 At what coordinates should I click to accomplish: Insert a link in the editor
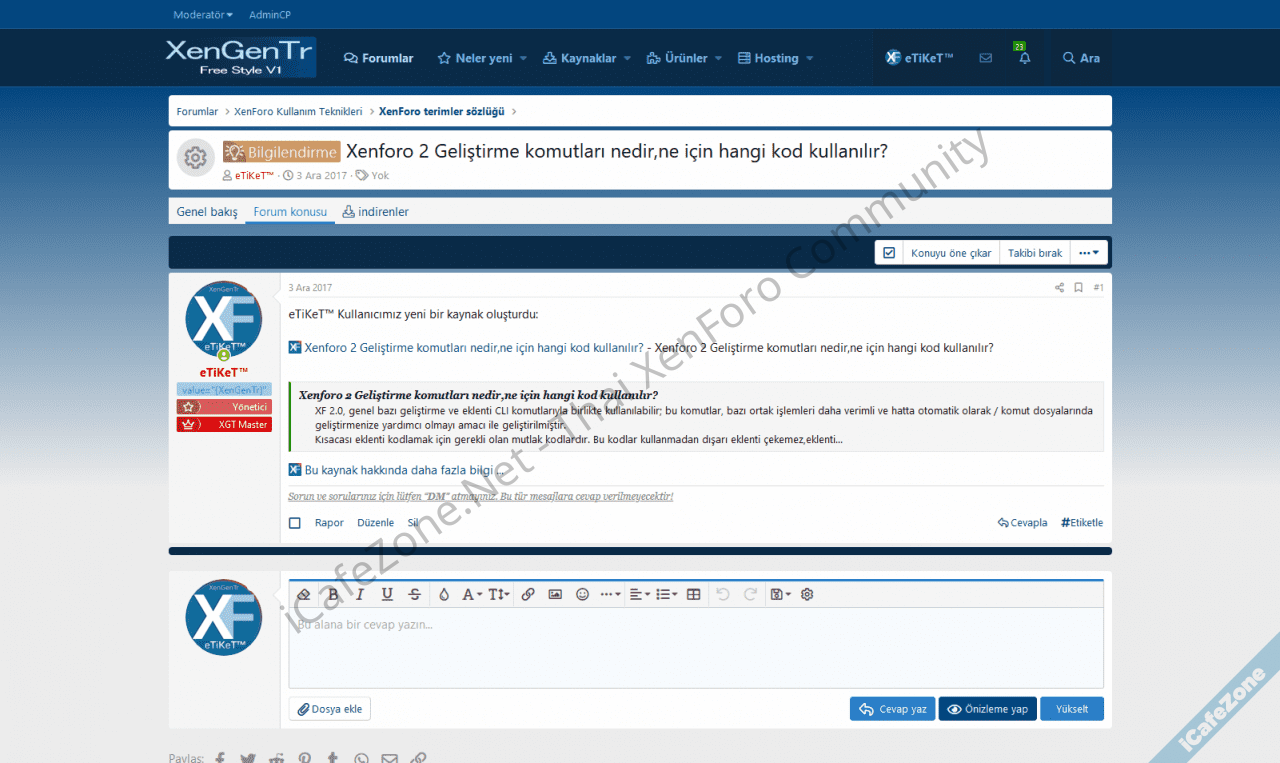pos(528,594)
